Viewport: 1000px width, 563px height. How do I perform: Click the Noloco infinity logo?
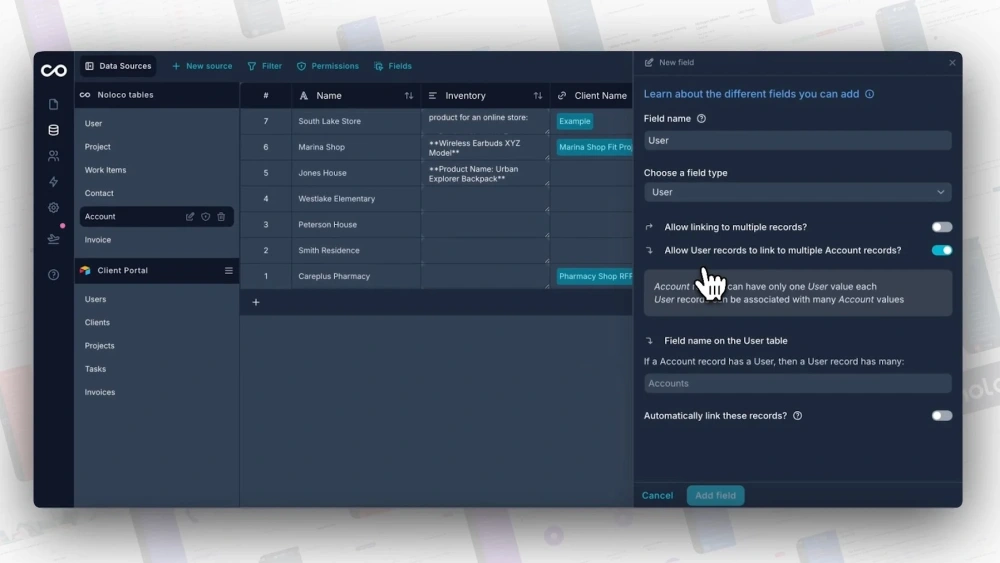click(54, 70)
